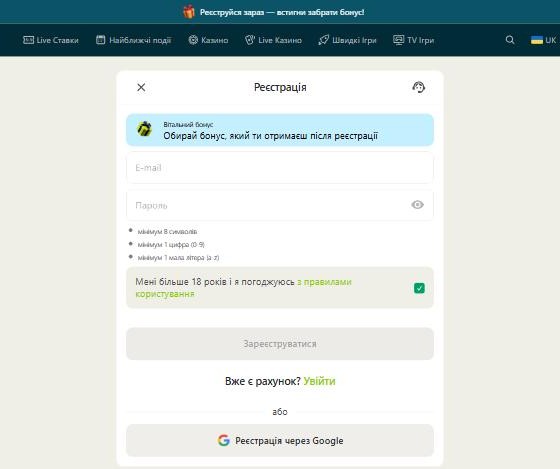
Task: Follow the Увійти login link
Action: coord(319,381)
